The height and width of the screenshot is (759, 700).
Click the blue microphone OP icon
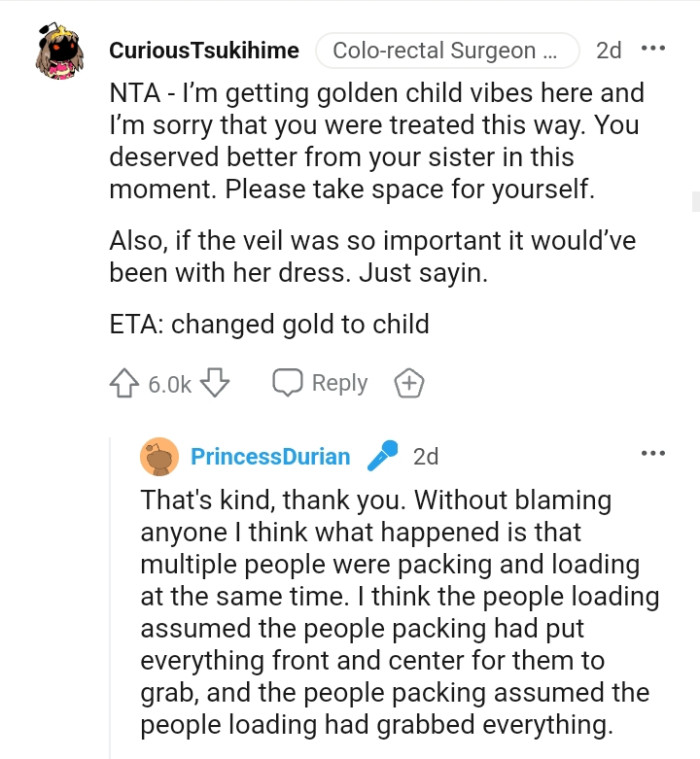[382, 457]
